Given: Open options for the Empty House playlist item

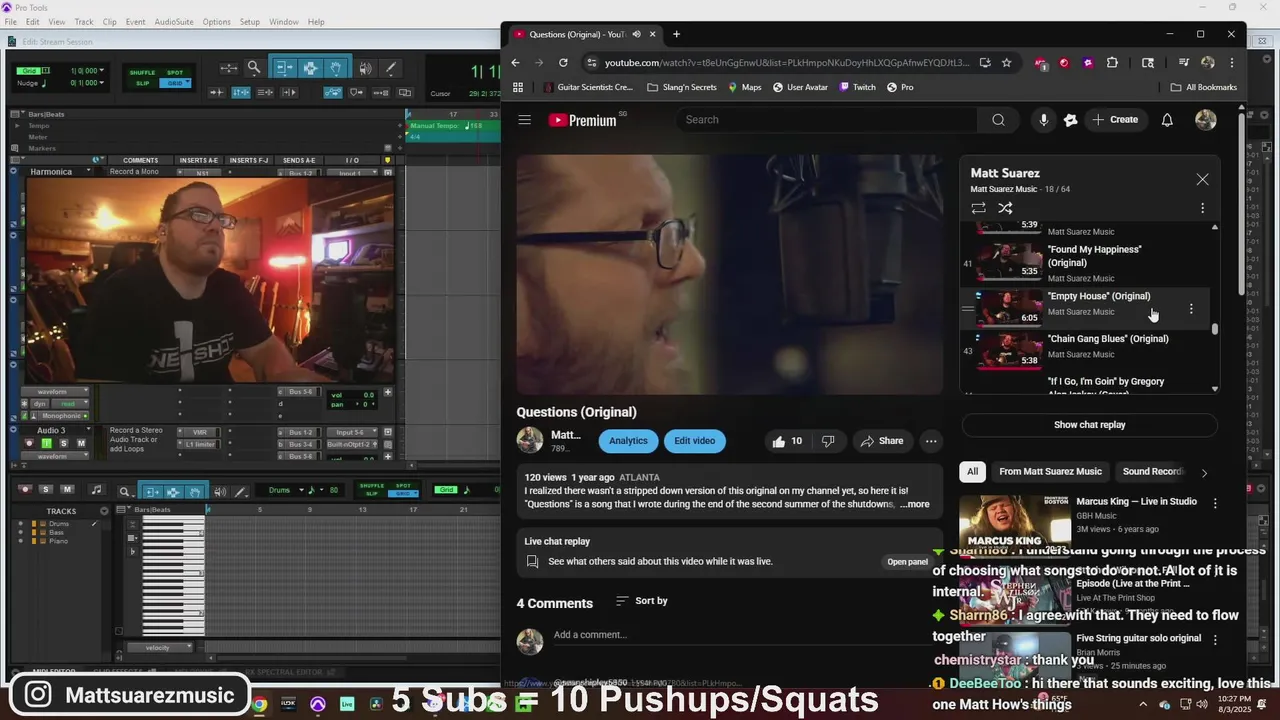Looking at the screenshot, I should coord(1191,309).
